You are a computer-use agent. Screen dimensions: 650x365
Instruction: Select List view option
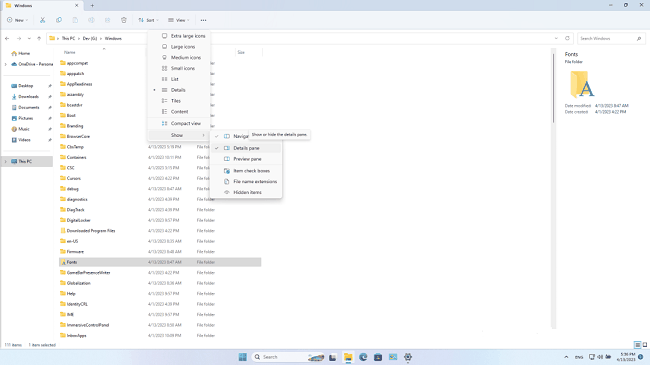(x=179, y=79)
